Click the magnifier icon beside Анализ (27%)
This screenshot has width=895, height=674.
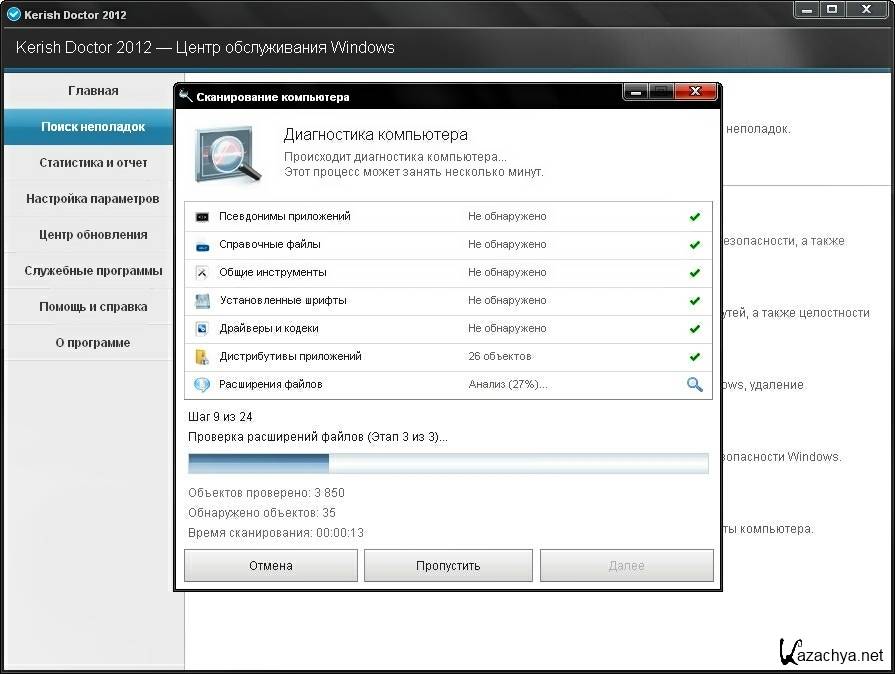point(694,384)
